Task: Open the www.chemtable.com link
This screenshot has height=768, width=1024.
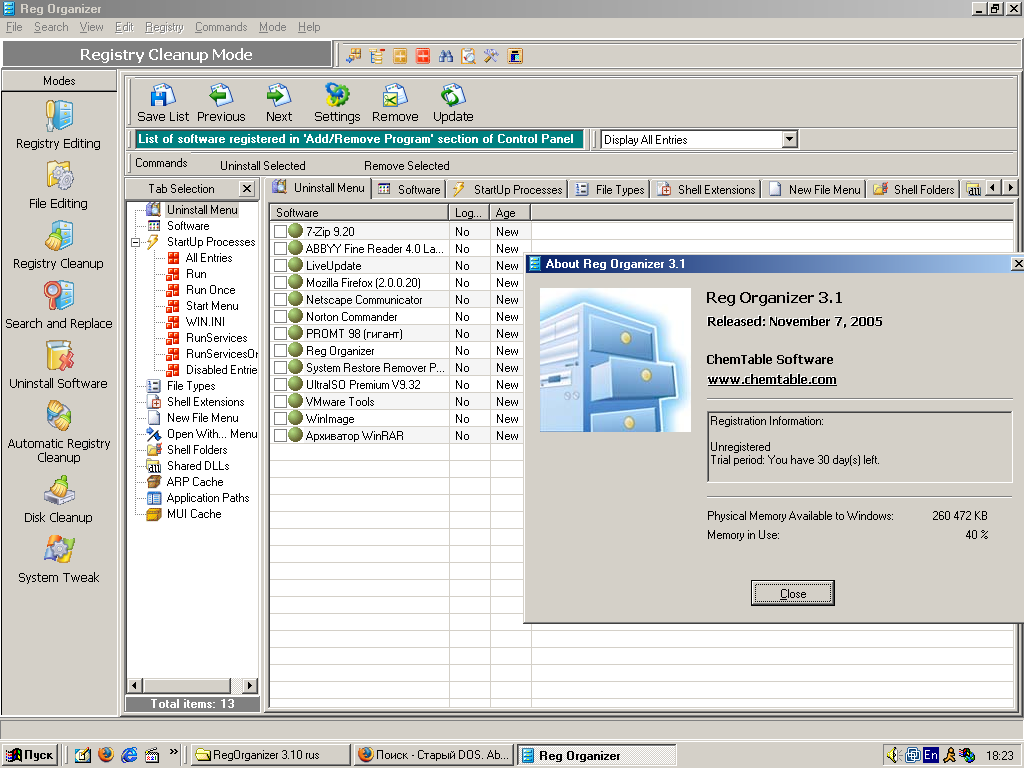Action: coord(772,380)
